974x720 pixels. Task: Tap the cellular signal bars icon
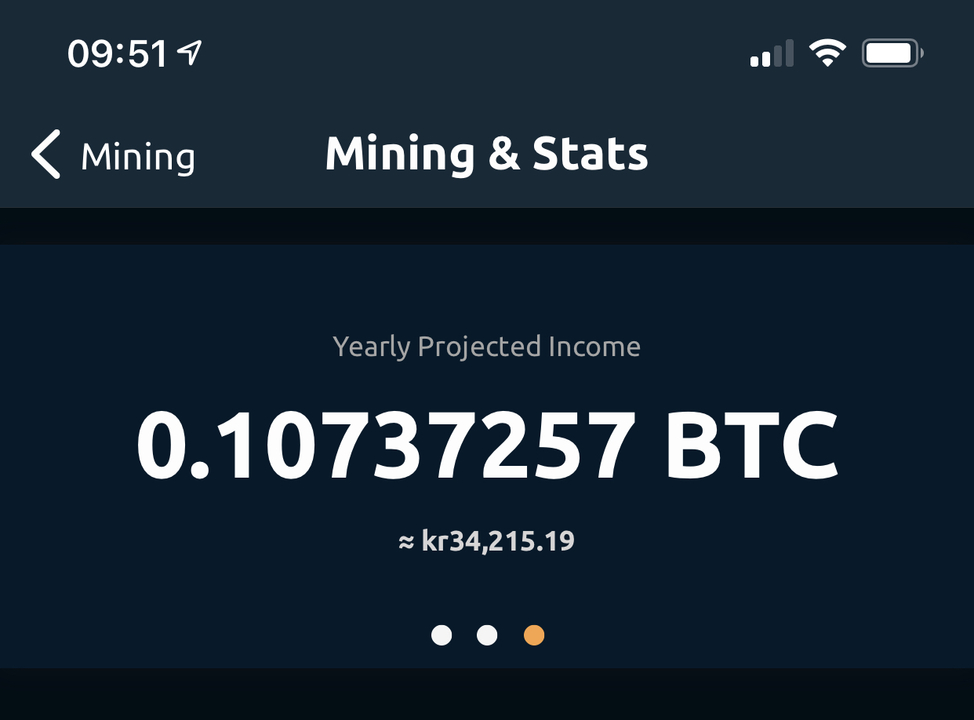point(771,53)
